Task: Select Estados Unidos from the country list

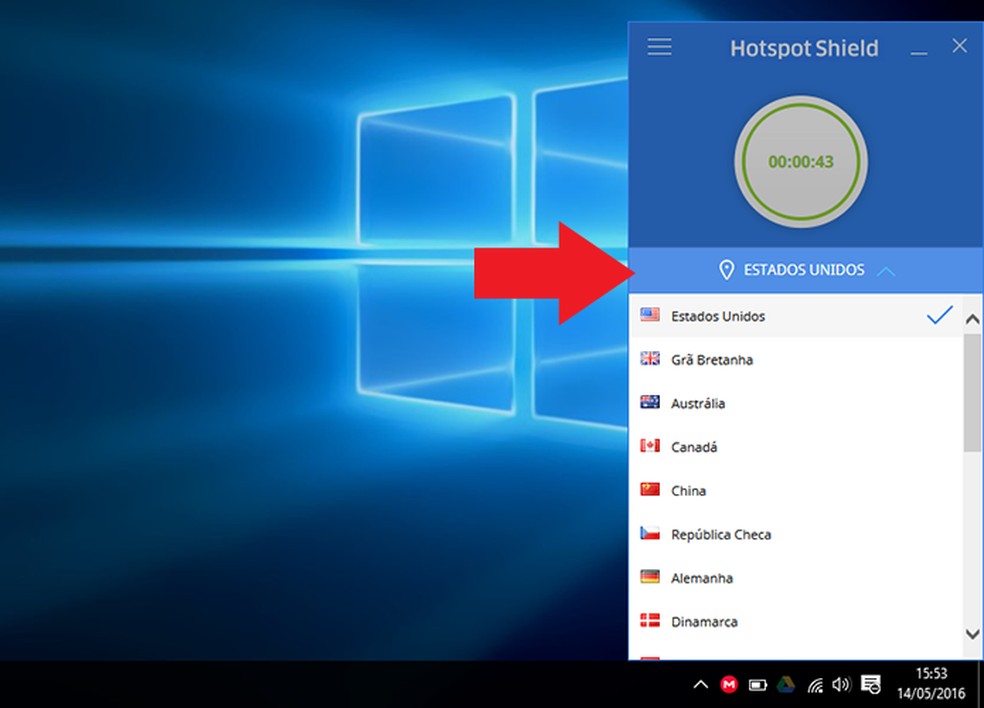Action: coord(718,316)
